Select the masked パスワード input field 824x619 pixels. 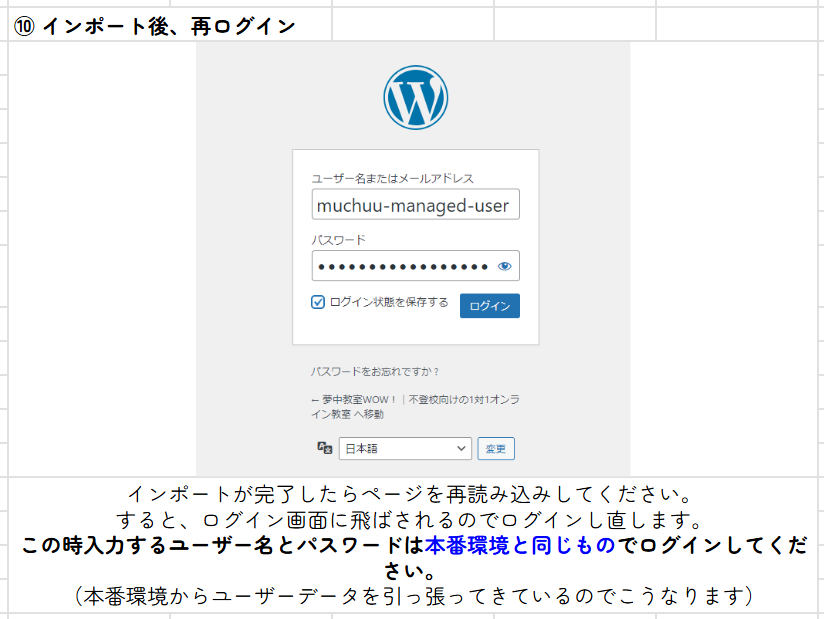(x=404, y=265)
